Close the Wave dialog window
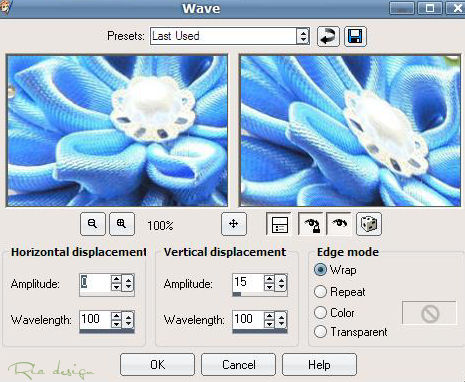 click(458, 8)
